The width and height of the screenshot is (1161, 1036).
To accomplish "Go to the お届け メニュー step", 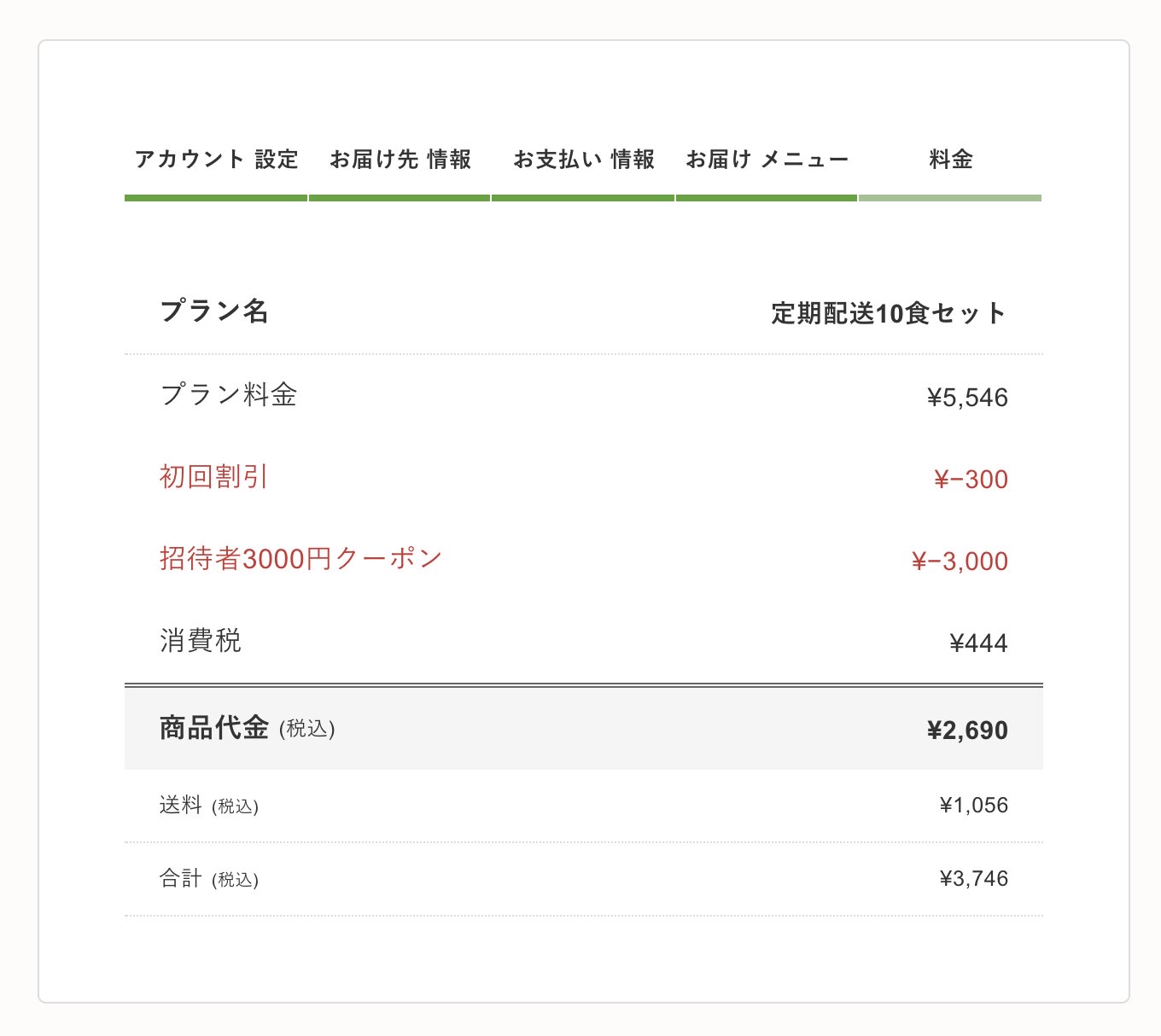I will 767,160.
